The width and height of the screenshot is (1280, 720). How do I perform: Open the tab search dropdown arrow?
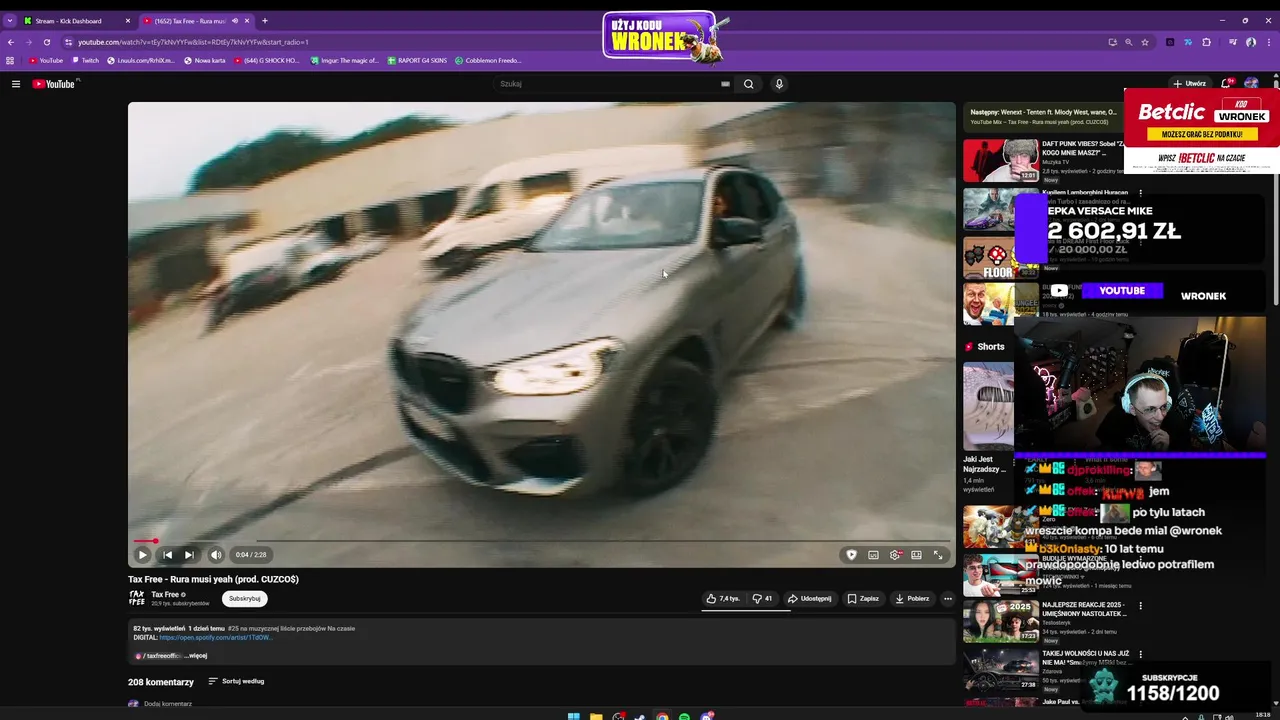(x=9, y=21)
